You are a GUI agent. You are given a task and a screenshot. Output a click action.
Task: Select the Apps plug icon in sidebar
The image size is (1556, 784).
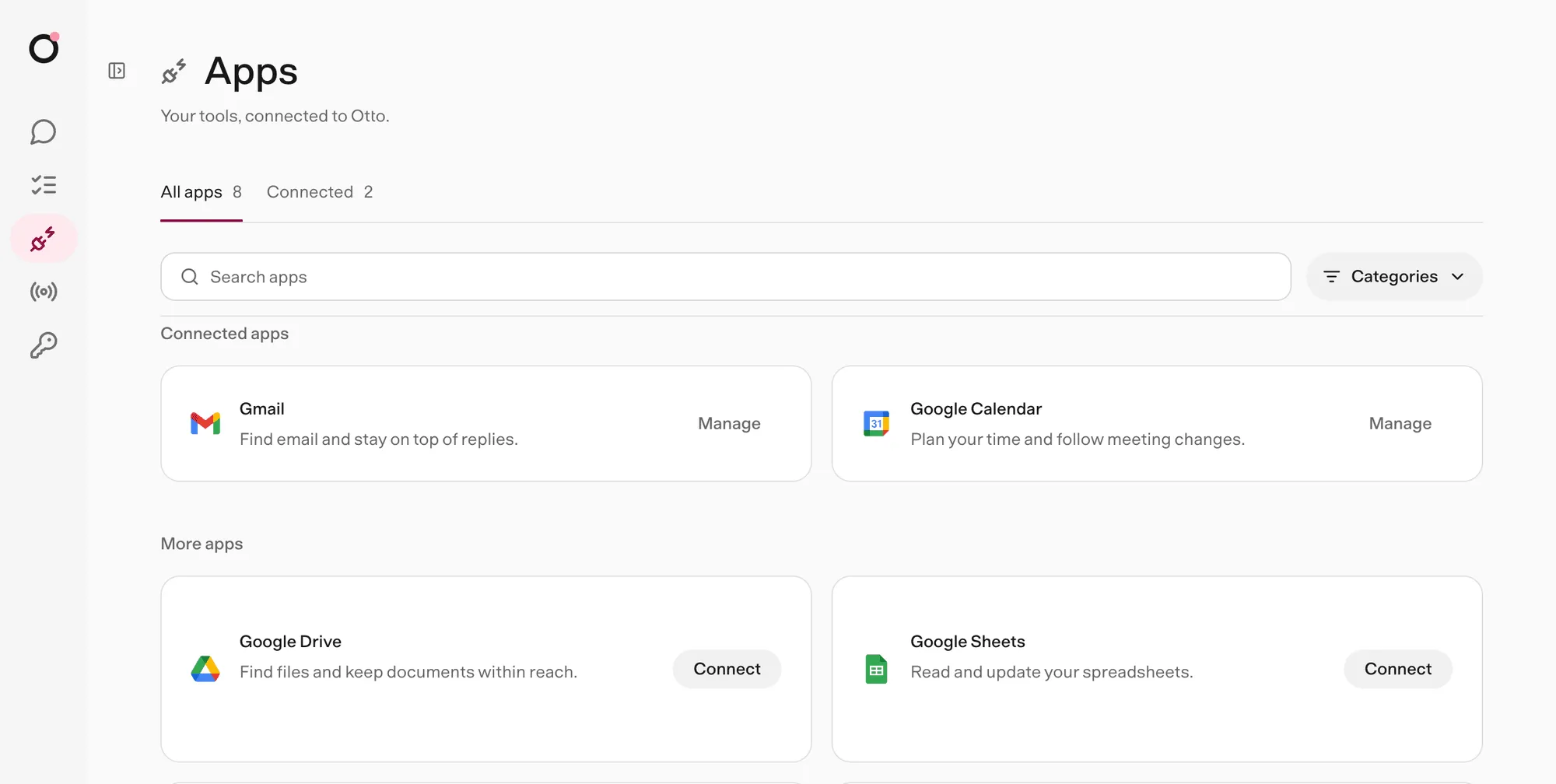pos(44,239)
